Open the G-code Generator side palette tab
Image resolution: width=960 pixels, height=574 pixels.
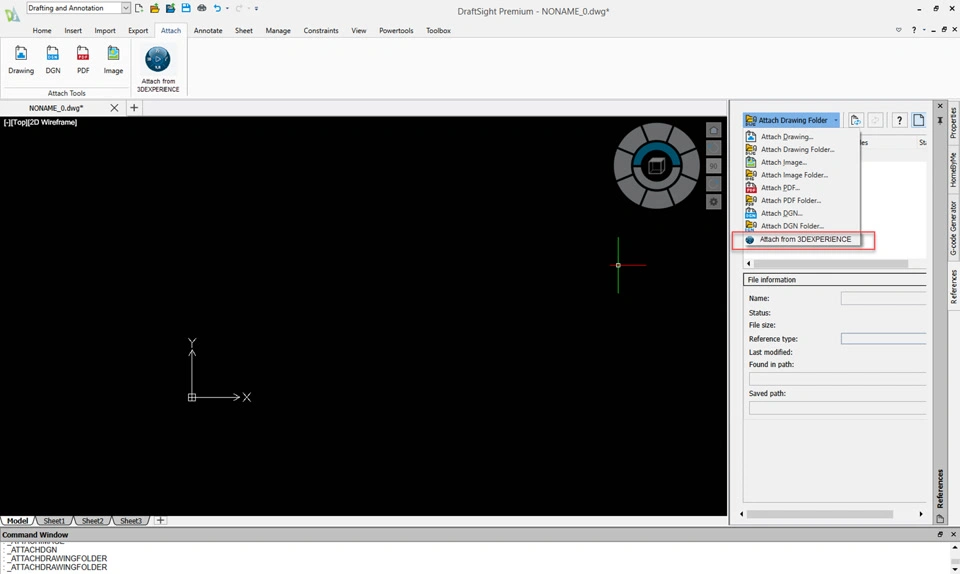point(953,228)
